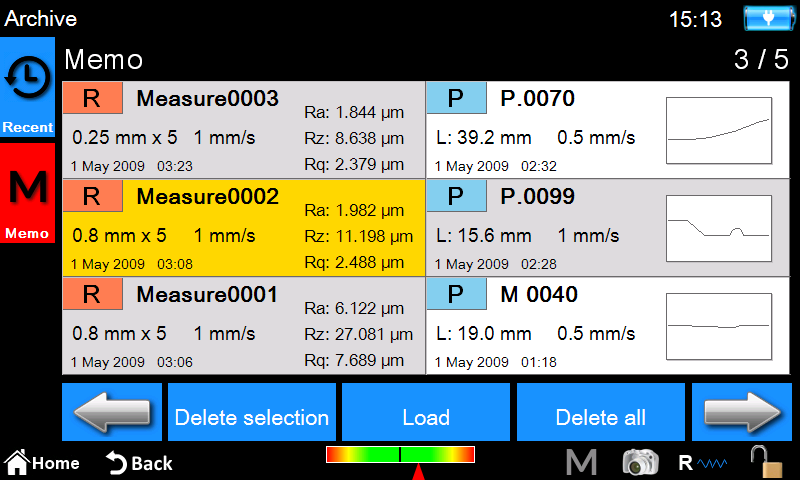Click P badge of P.0099
Viewport: 800px width, 480px height.
[457, 196]
